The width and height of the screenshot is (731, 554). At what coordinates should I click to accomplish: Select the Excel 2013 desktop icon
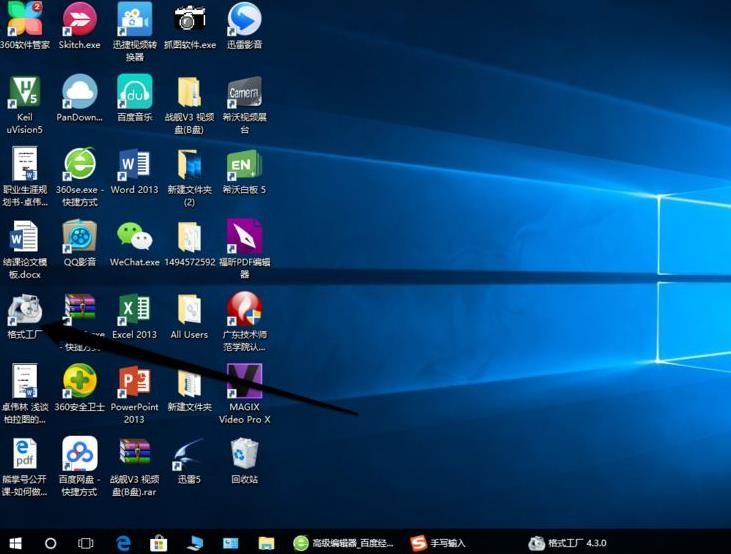(134, 316)
